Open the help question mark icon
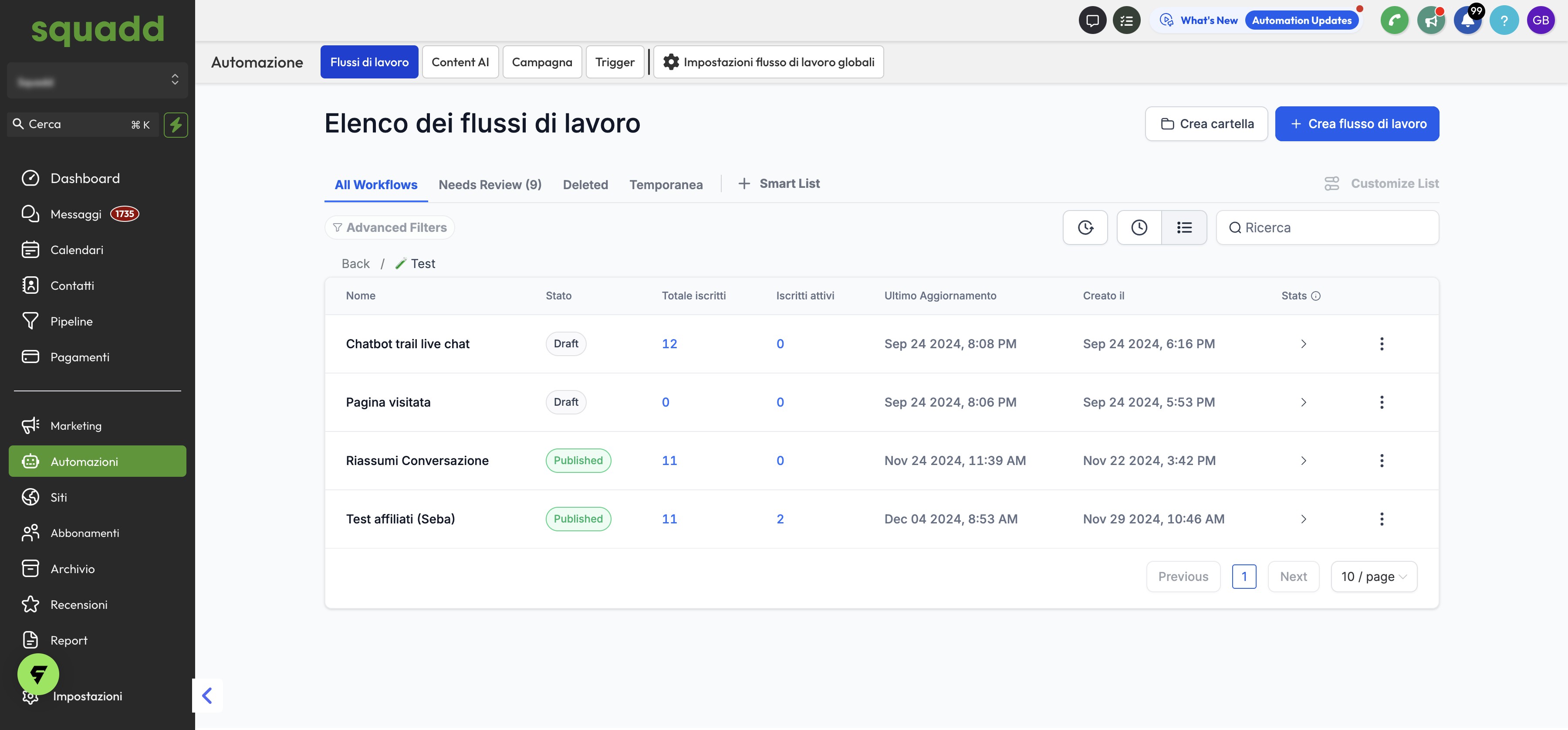 [1504, 20]
